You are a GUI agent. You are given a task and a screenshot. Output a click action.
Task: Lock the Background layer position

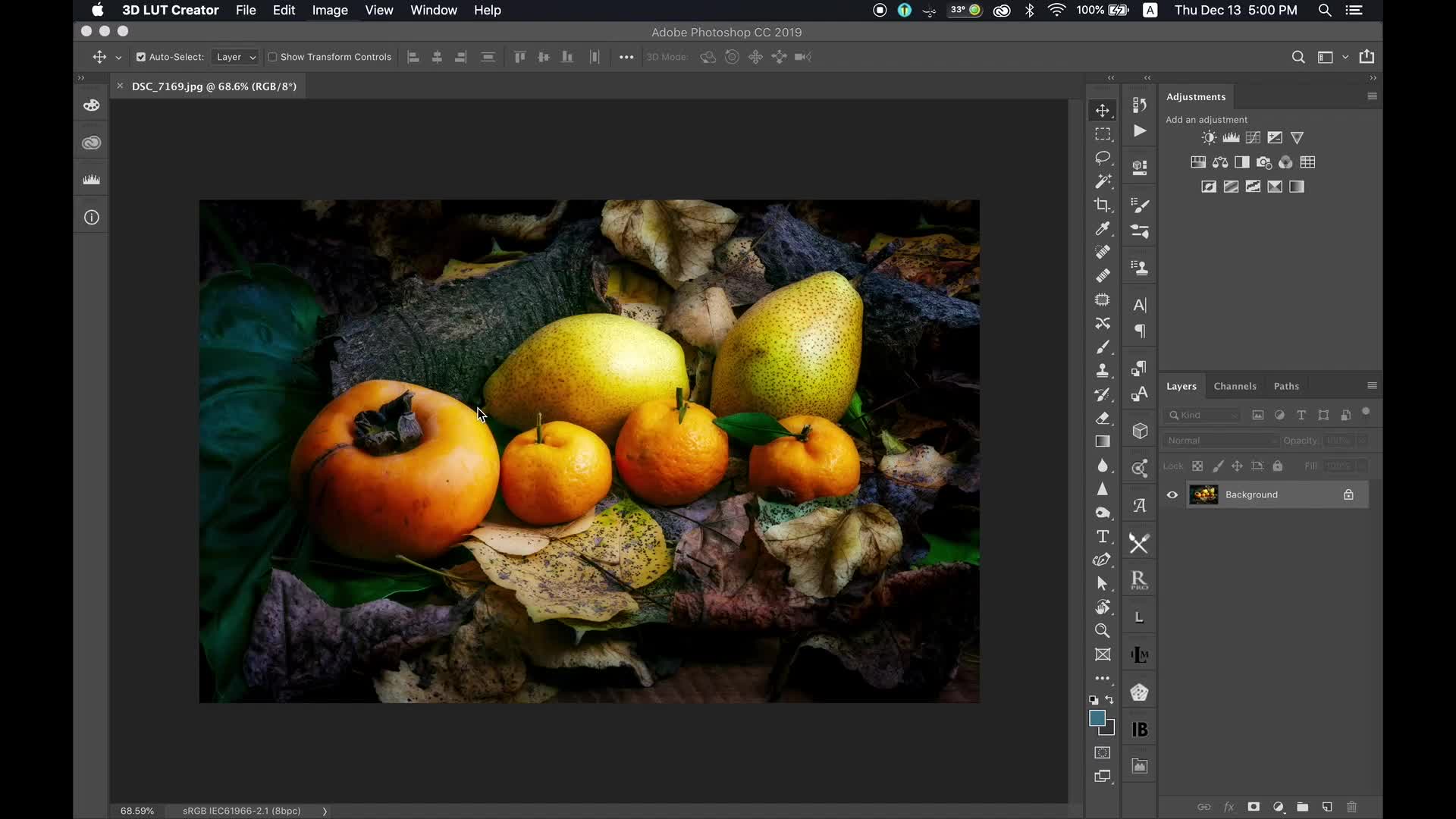[x=1237, y=466]
